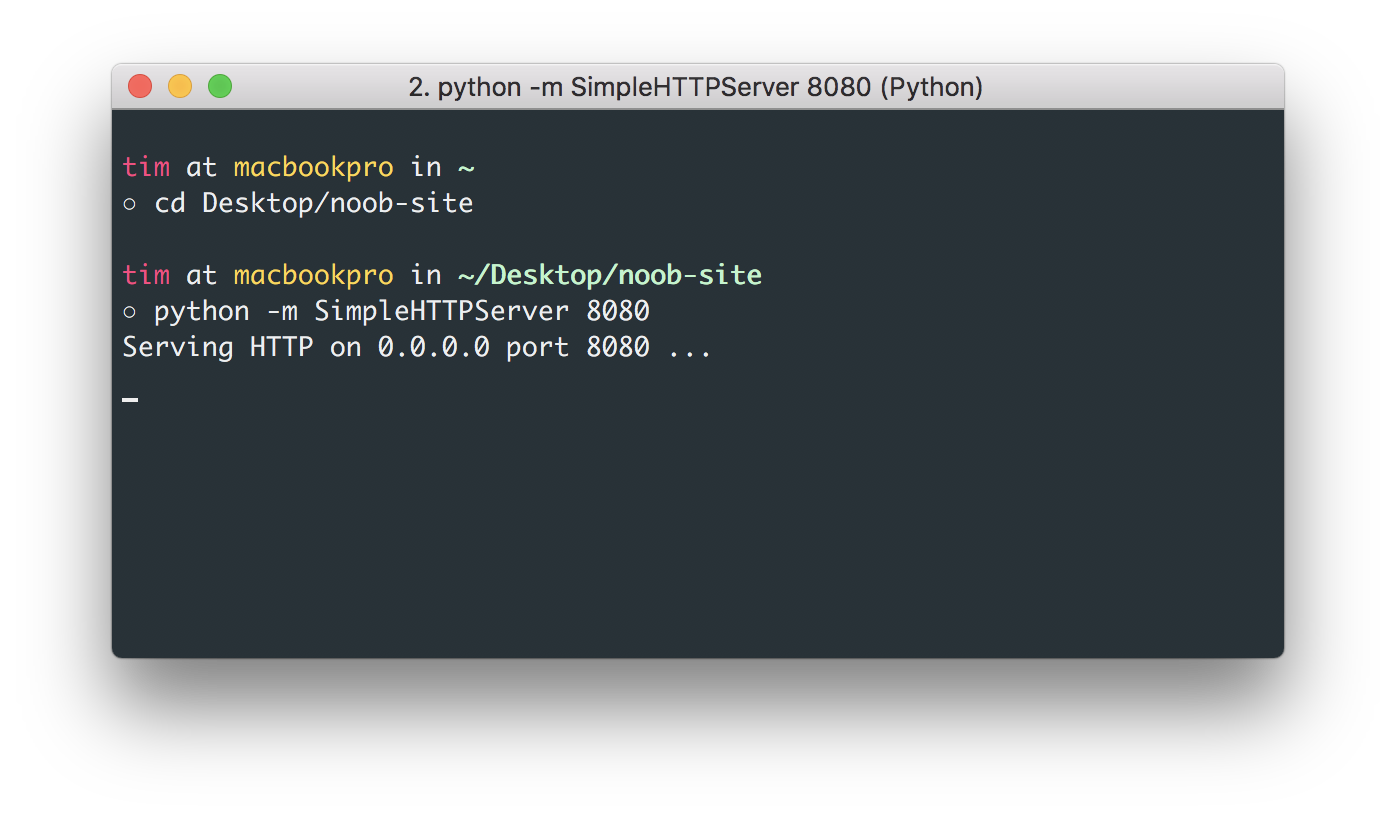1396x818 pixels.
Task: Click the "Desktop/noob-site" argument of the cd command
Action: coord(337,203)
